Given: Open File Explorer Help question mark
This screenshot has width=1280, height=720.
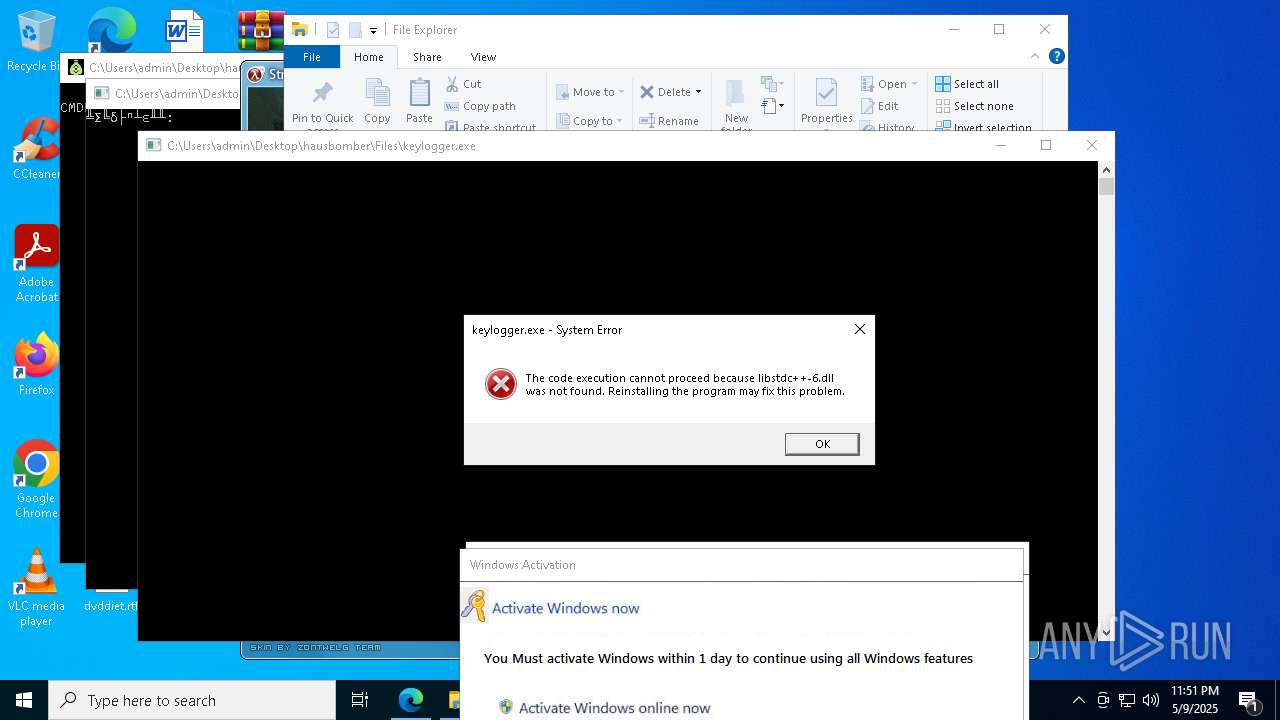Looking at the screenshot, I should click(x=1056, y=57).
